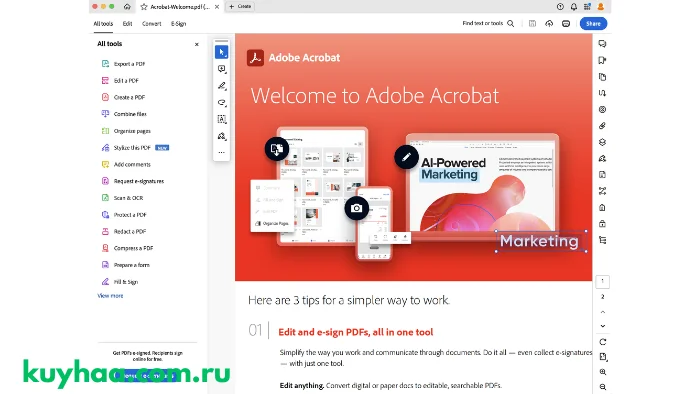Click the page display fit icon above zoom

(603, 357)
